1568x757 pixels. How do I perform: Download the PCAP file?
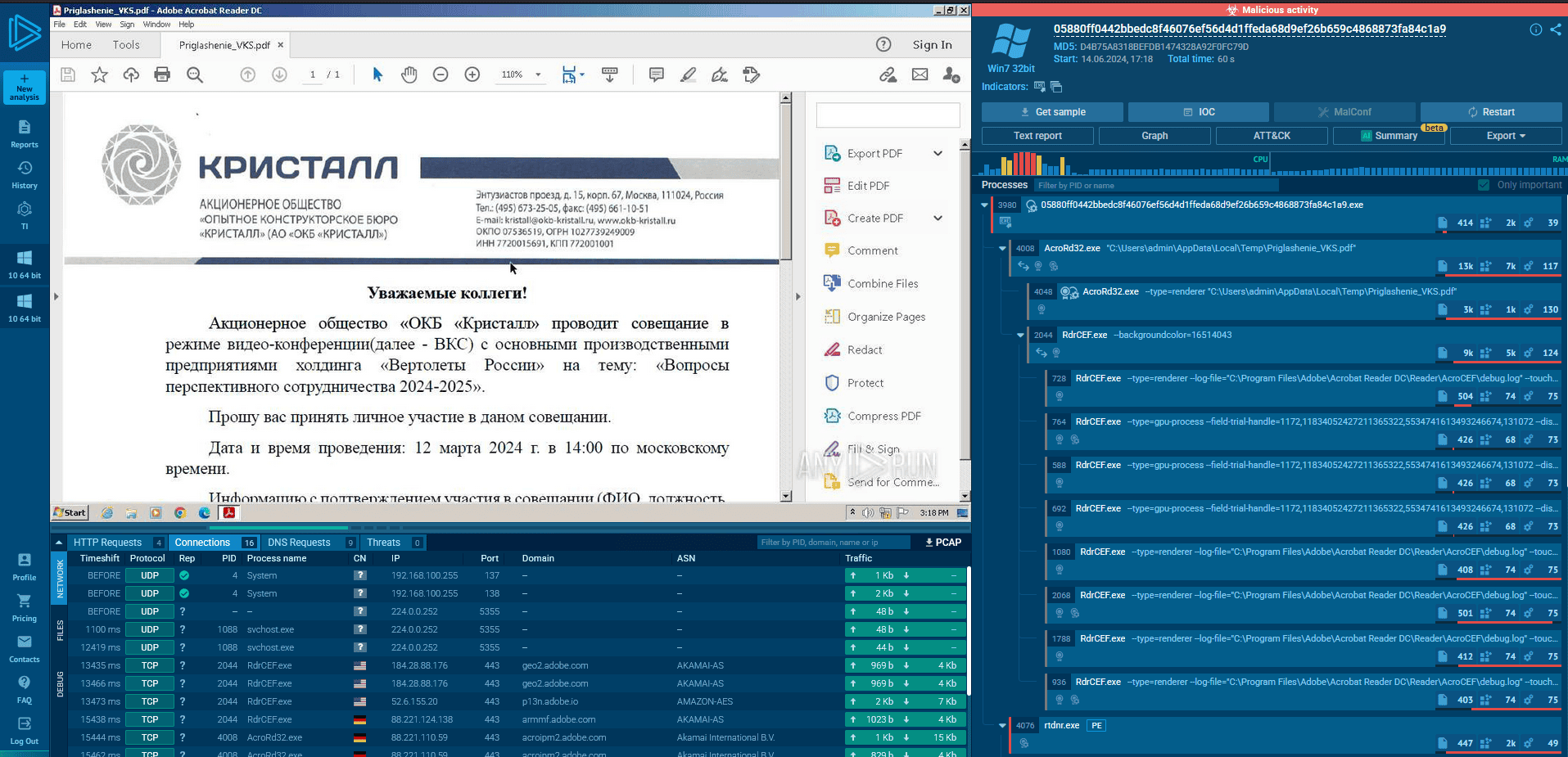click(943, 543)
